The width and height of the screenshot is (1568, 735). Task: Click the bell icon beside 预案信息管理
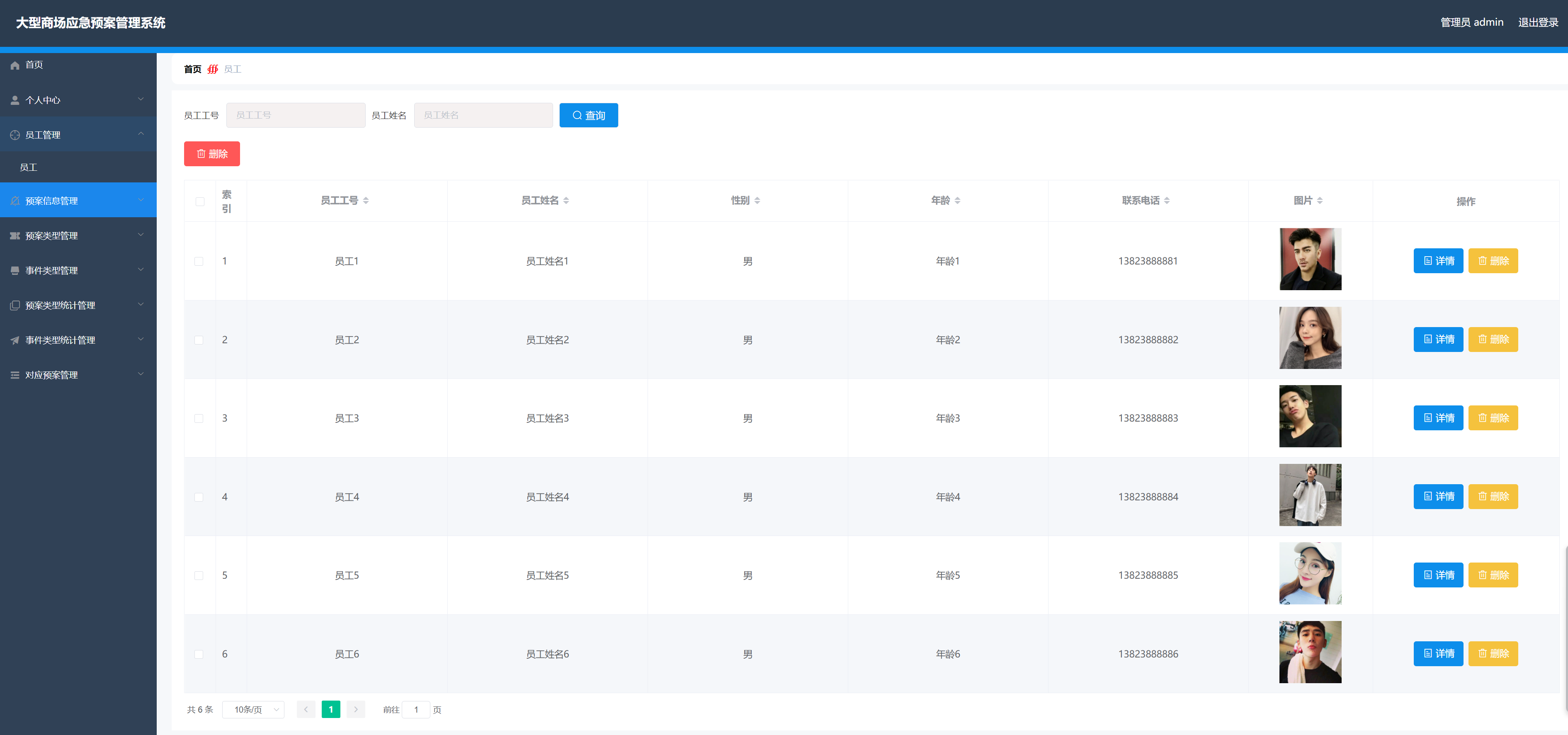pos(15,201)
